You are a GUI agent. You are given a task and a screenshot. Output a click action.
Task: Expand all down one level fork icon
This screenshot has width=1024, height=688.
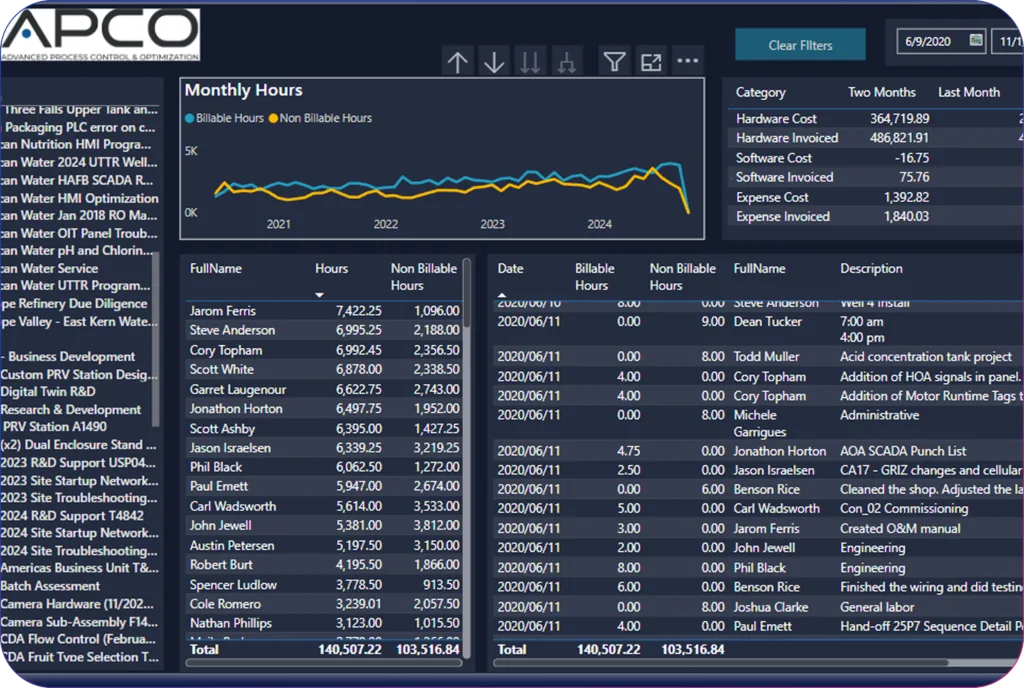[x=567, y=62]
